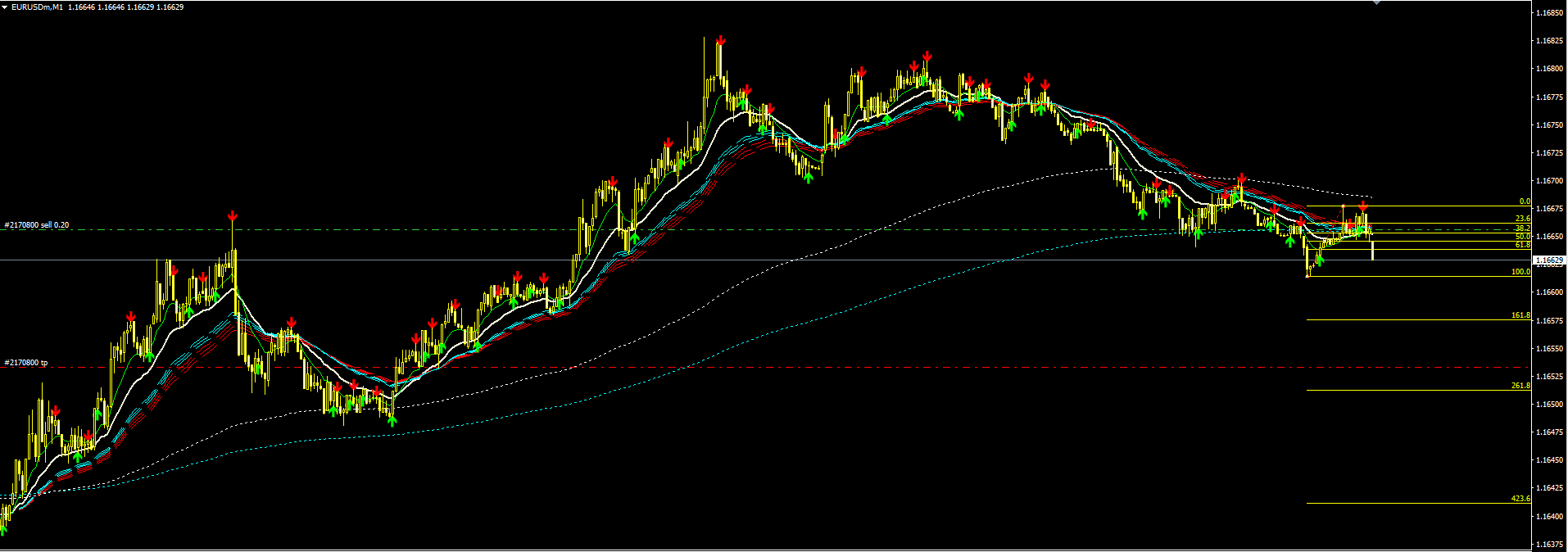1568x552 pixels.
Task: Click the chart shift triangle marker on top edge
Action: coord(1376,2)
